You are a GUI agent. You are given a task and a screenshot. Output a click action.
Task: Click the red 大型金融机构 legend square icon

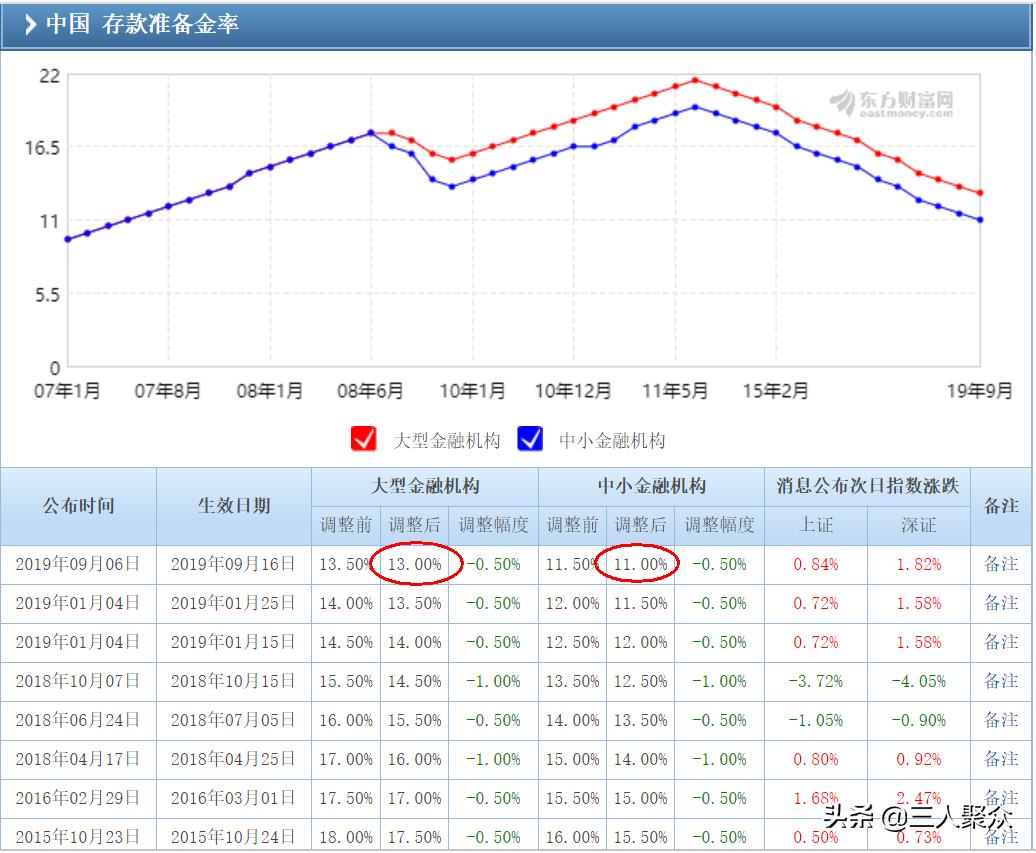coord(364,440)
